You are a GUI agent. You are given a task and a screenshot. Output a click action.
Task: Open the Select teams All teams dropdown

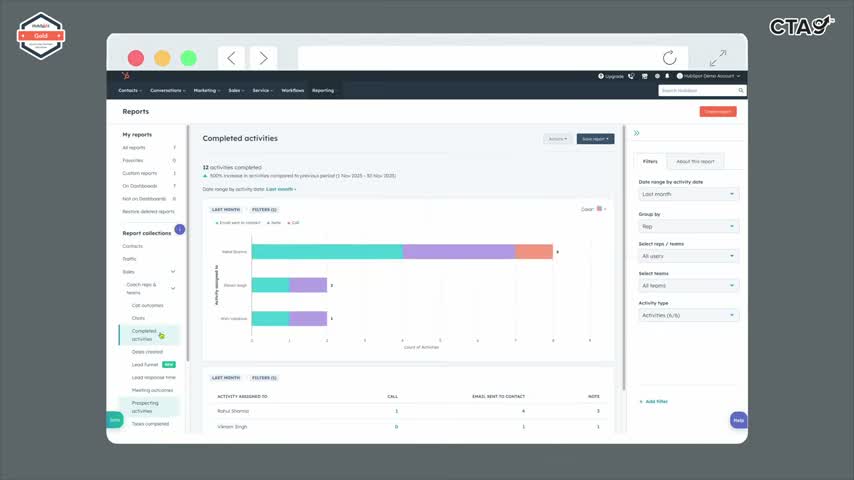(x=688, y=285)
